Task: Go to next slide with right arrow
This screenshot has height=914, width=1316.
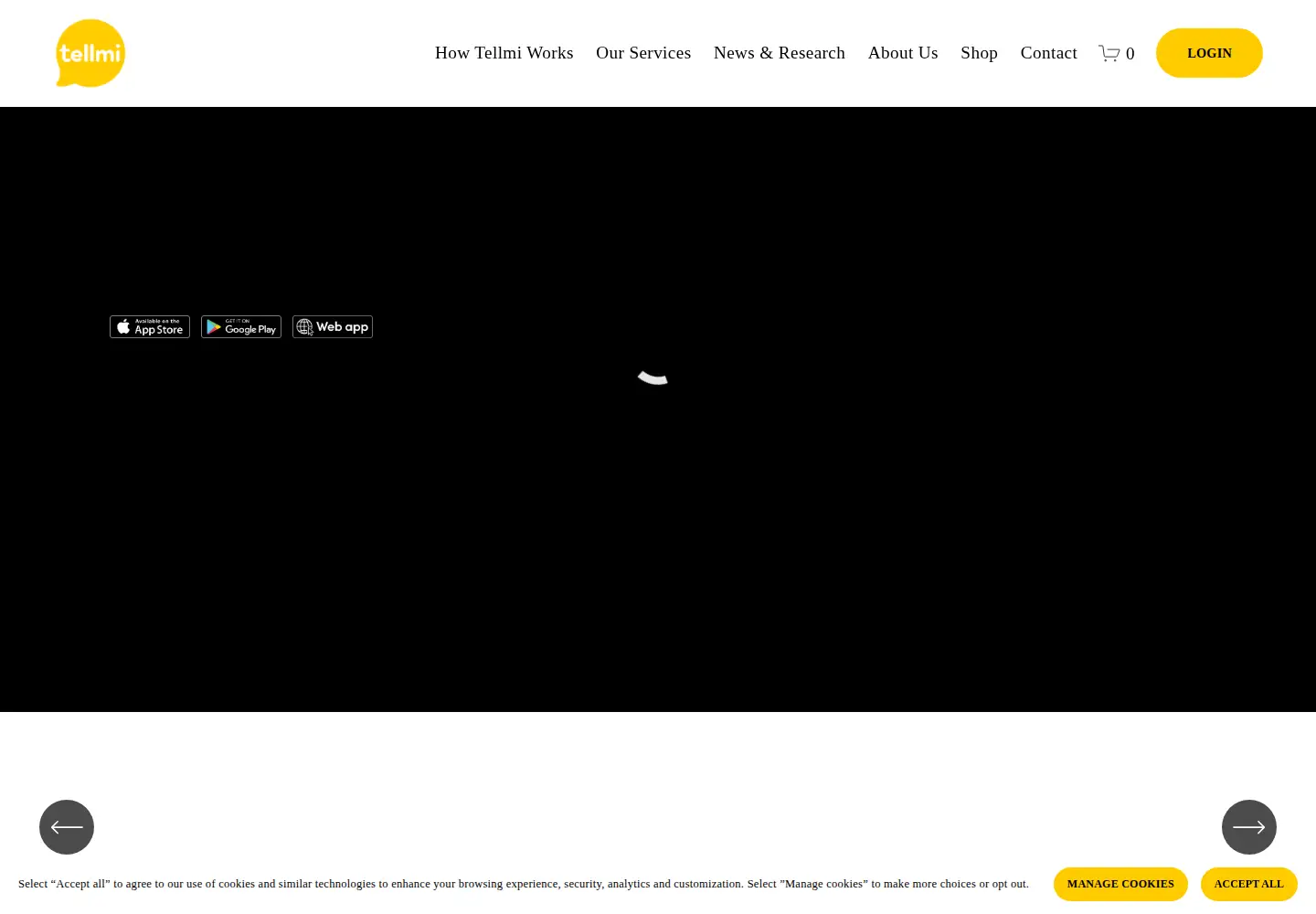Action: click(x=1249, y=827)
